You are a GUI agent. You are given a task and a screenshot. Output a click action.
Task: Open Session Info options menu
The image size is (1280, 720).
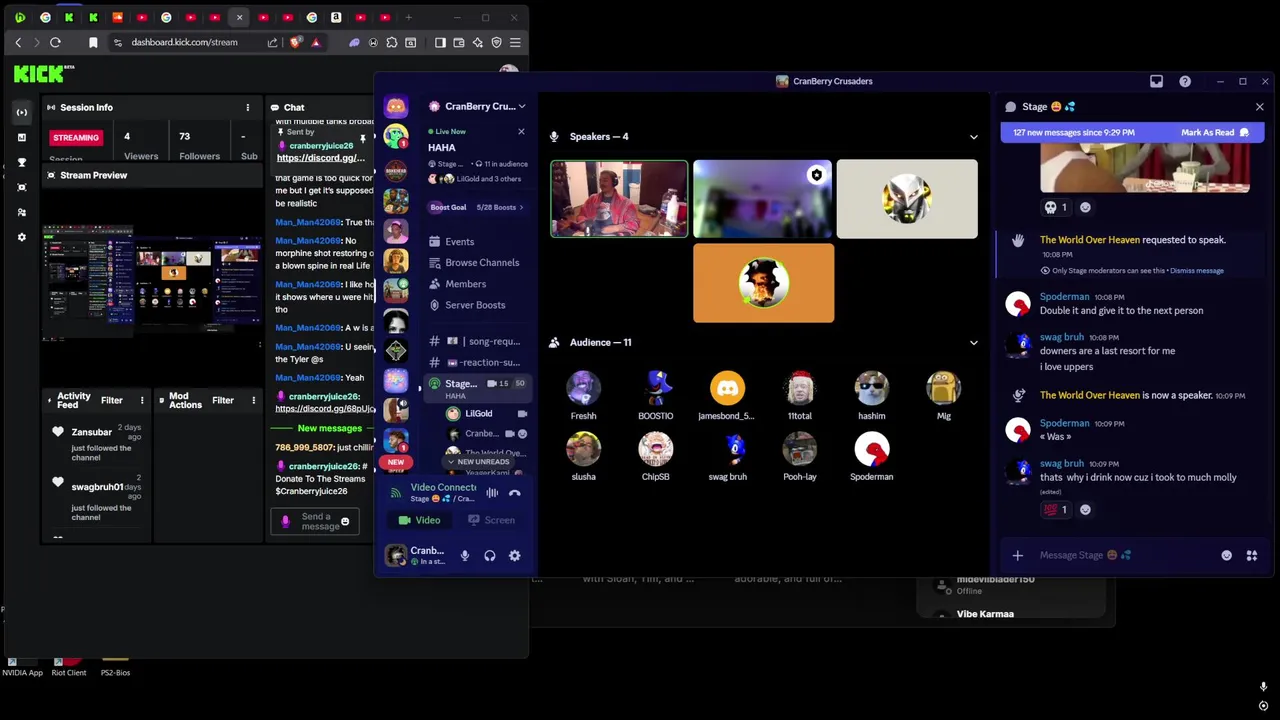247,108
